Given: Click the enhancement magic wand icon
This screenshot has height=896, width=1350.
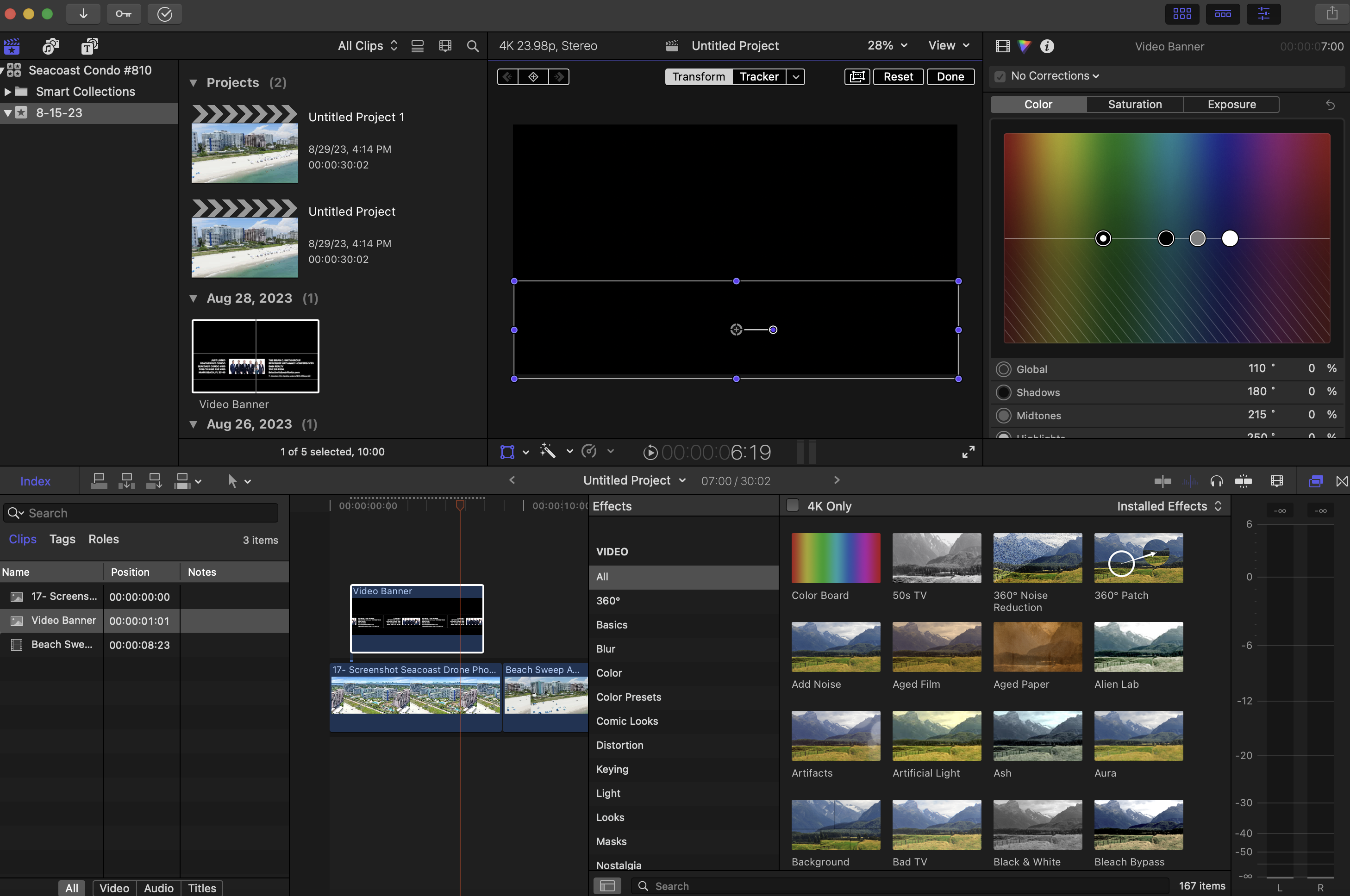Looking at the screenshot, I should tap(548, 451).
